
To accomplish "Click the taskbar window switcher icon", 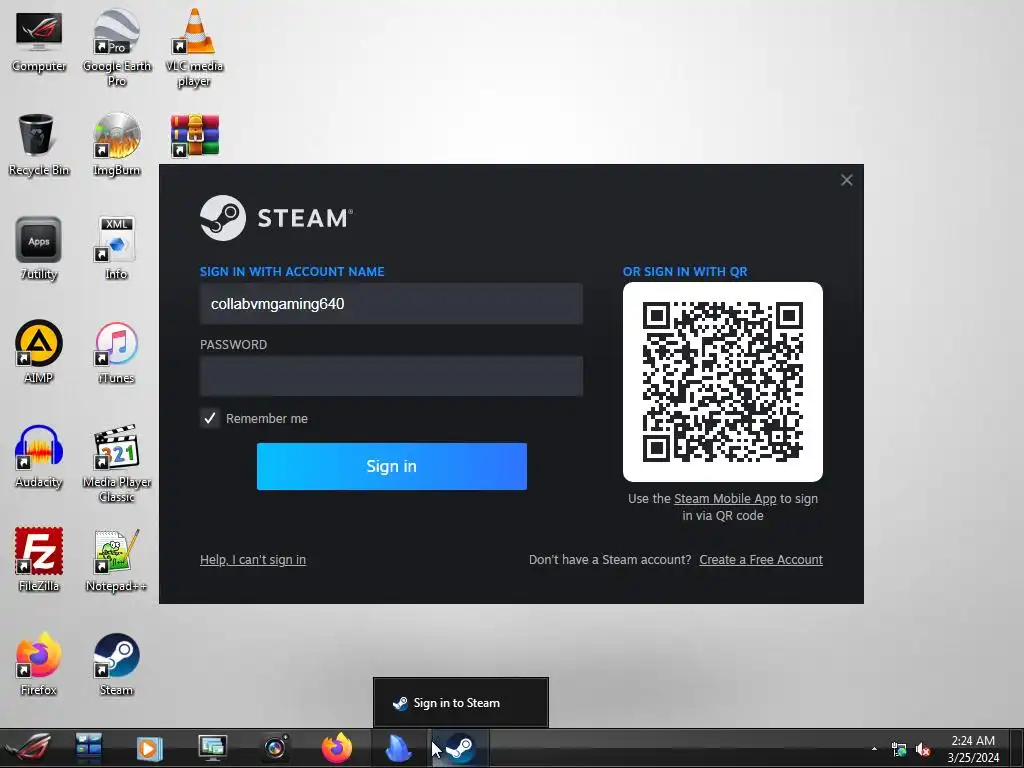I will pyautogui.click(x=88, y=748).
